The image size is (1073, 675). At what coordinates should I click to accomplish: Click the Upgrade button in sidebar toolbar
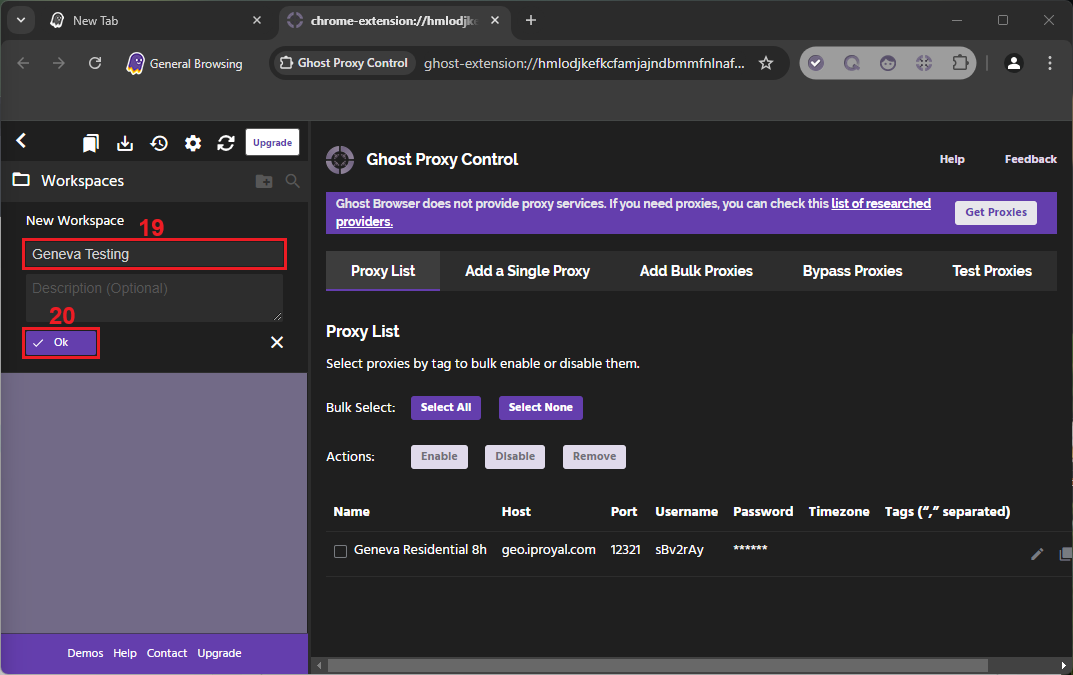272,142
